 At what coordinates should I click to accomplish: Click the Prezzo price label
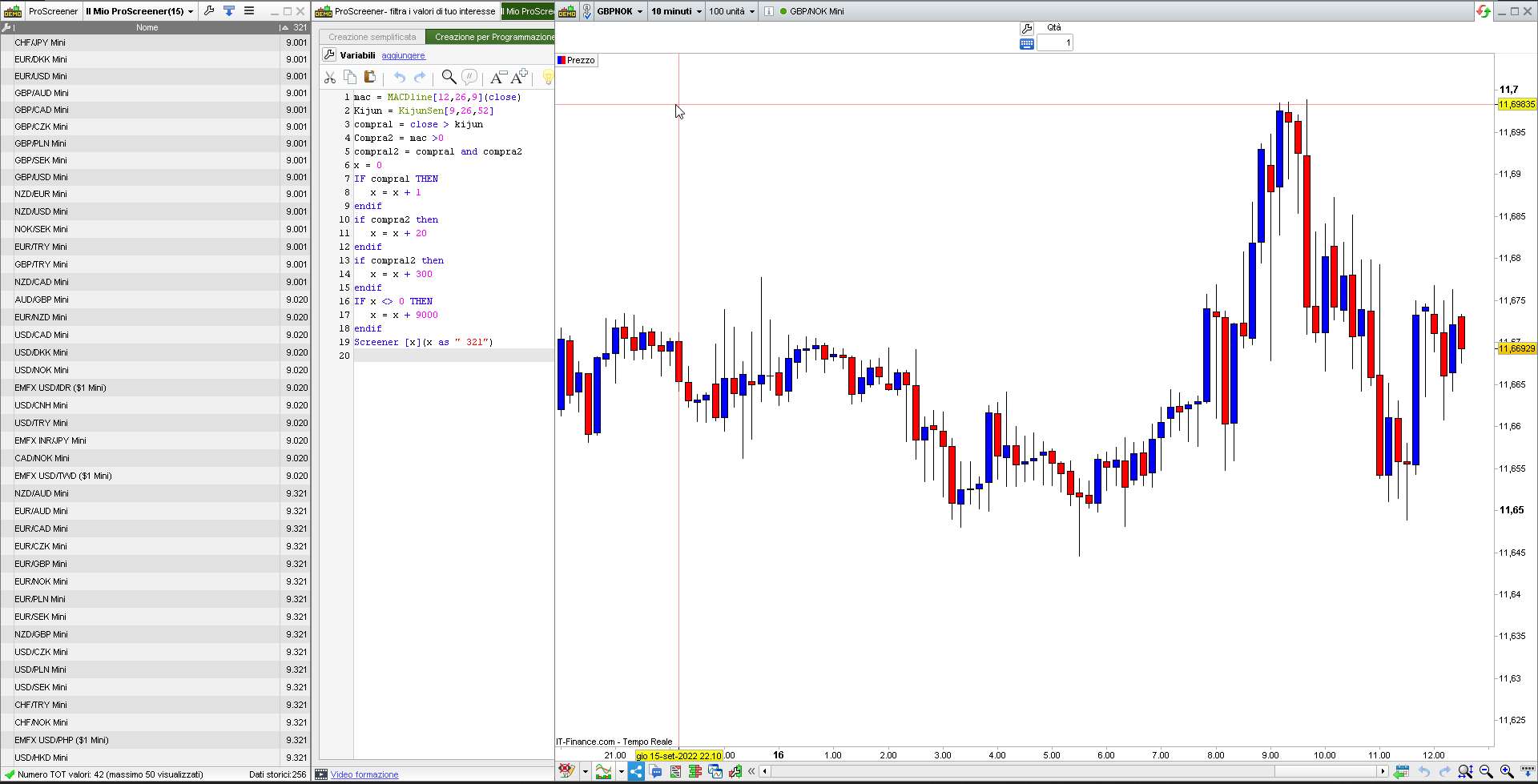581,60
